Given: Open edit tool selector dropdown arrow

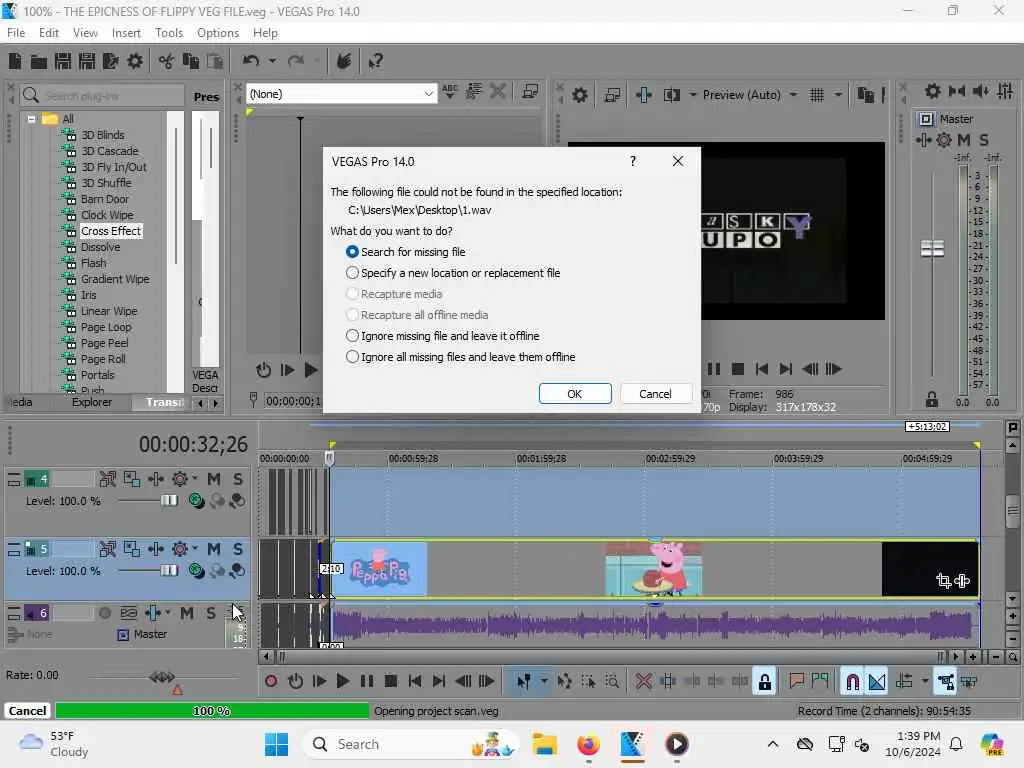Looking at the screenshot, I should coord(543,682).
